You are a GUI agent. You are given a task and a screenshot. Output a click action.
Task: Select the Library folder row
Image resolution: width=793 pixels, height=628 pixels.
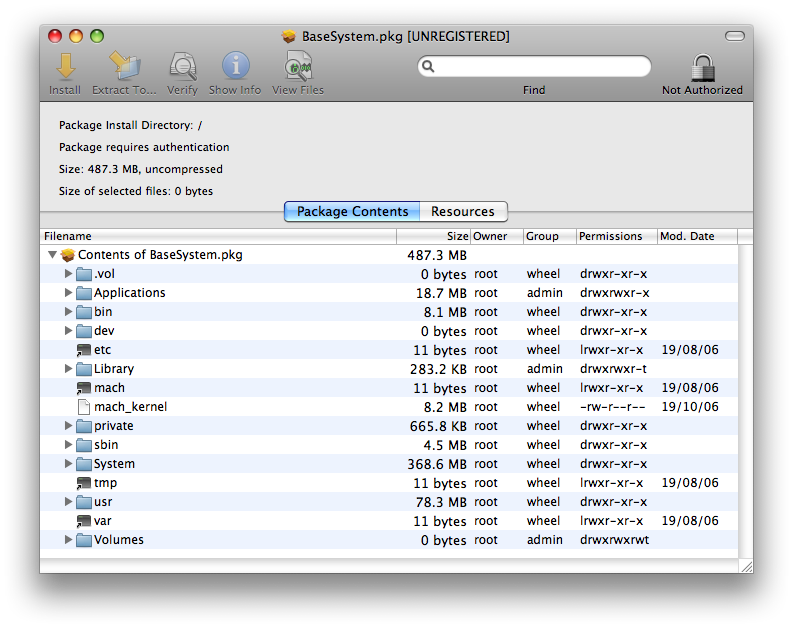(114, 369)
